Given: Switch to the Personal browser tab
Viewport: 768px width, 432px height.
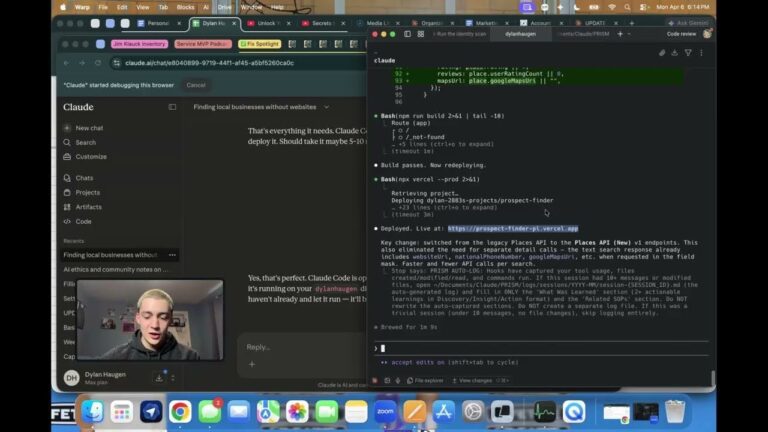Looking at the screenshot, I should pos(159,23).
